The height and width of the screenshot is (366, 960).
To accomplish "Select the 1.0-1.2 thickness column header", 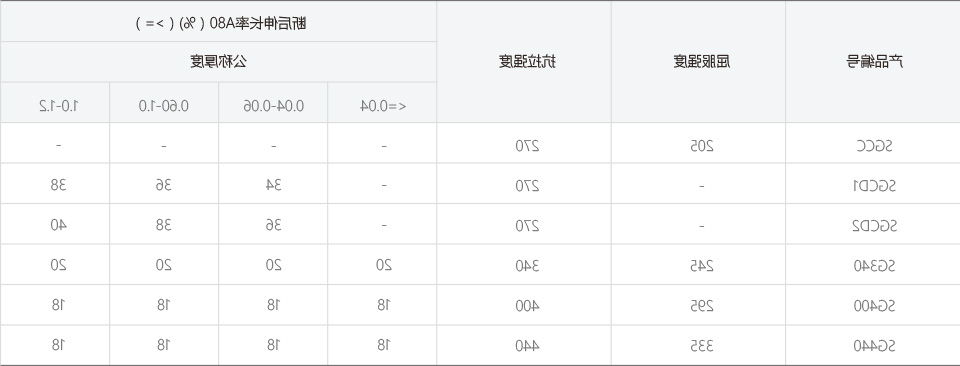I will [55, 103].
